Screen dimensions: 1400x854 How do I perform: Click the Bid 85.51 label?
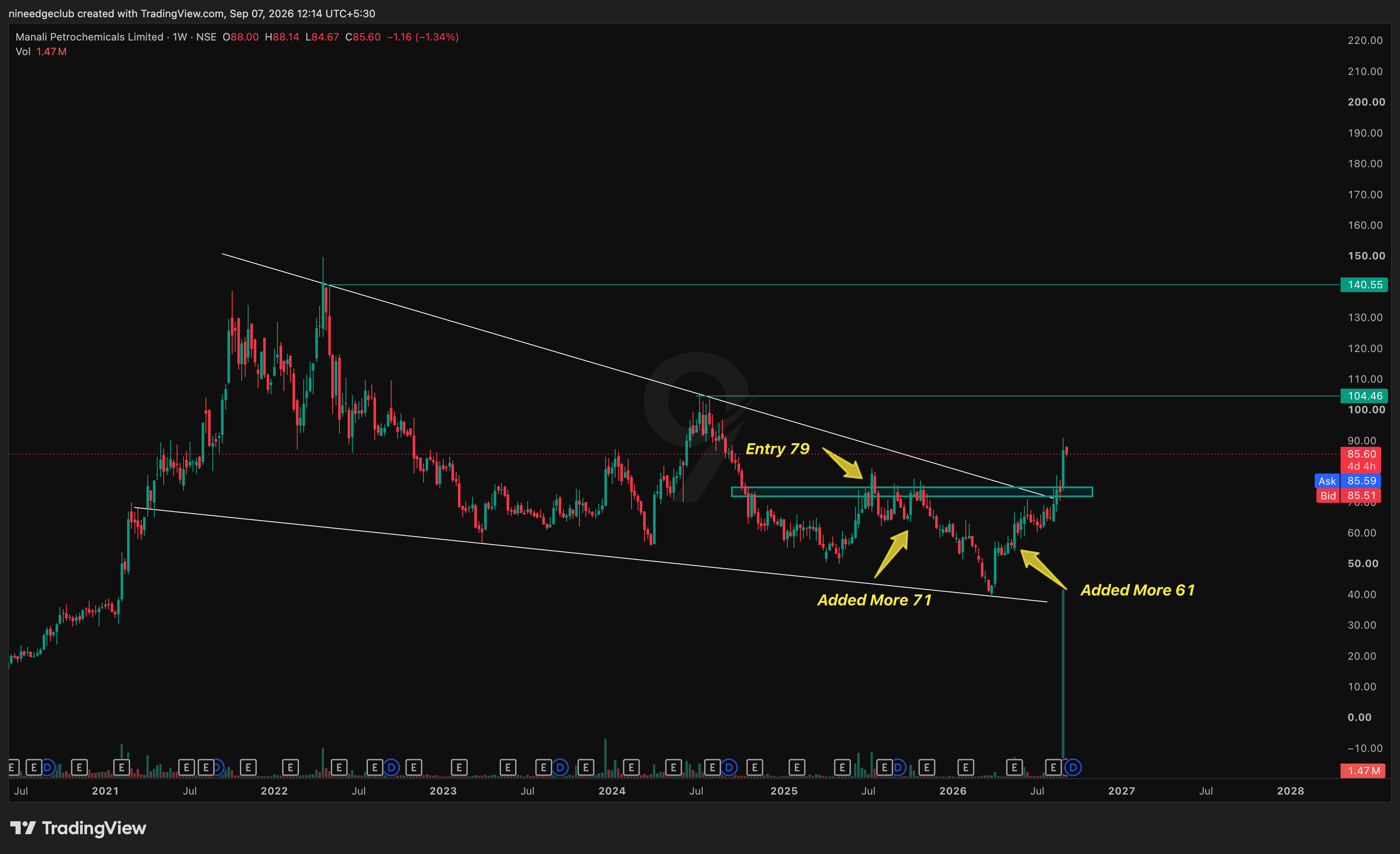click(1348, 496)
